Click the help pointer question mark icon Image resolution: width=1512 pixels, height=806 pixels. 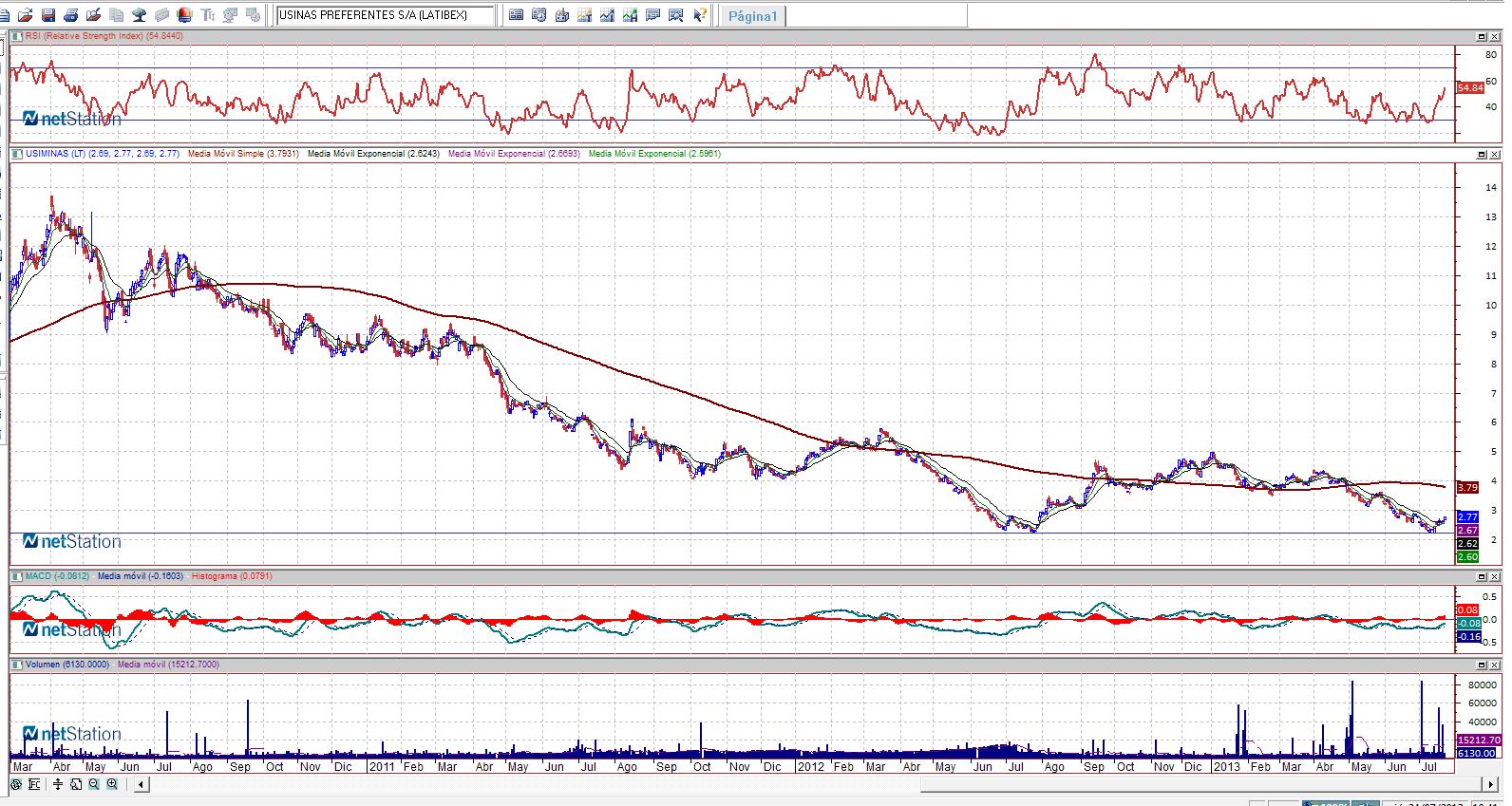(699, 15)
